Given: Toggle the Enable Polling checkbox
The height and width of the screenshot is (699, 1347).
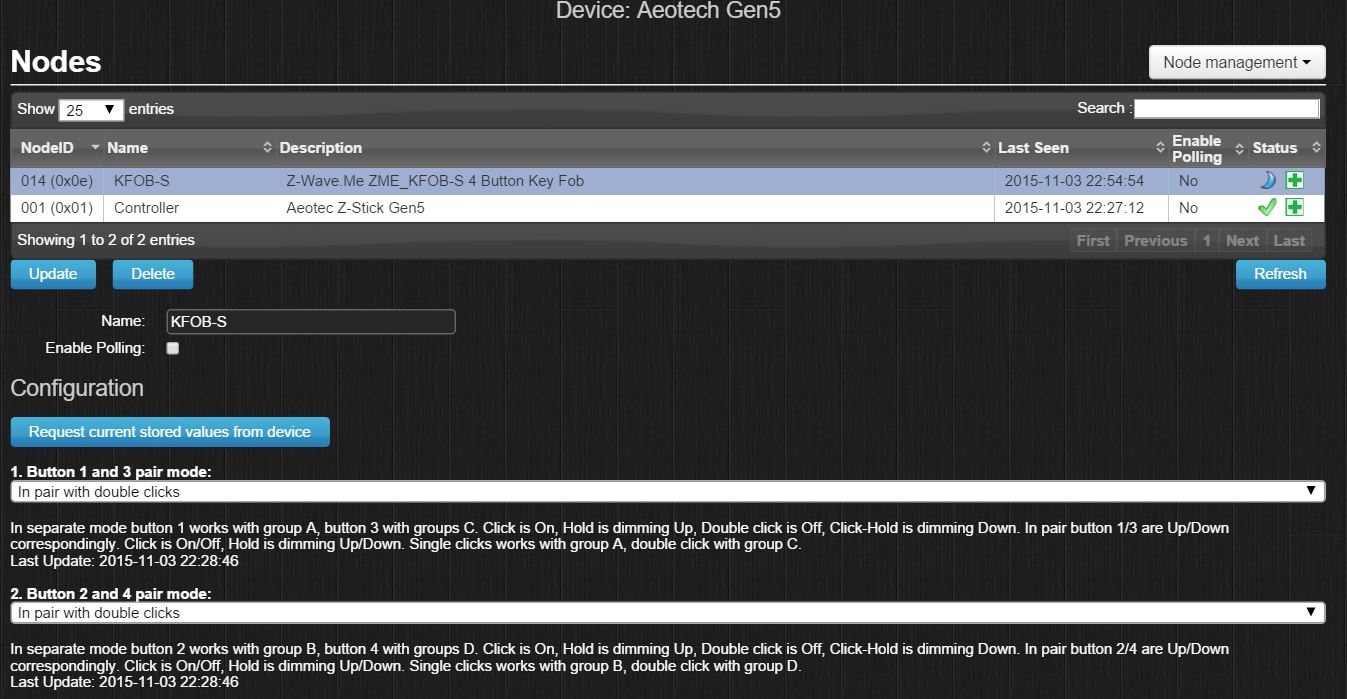Looking at the screenshot, I should [x=173, y=348].
